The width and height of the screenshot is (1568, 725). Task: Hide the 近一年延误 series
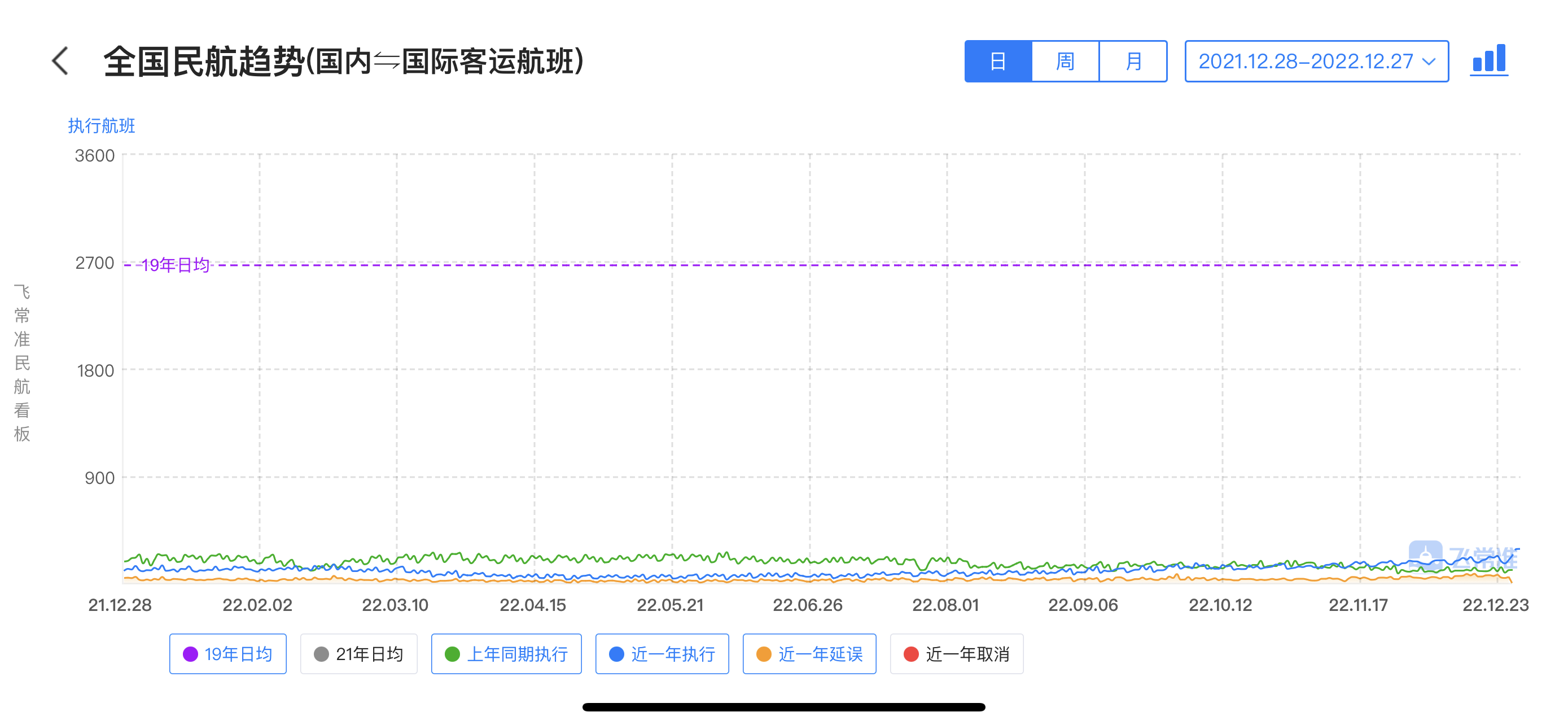pyautogui.click(x=809, y=654)
